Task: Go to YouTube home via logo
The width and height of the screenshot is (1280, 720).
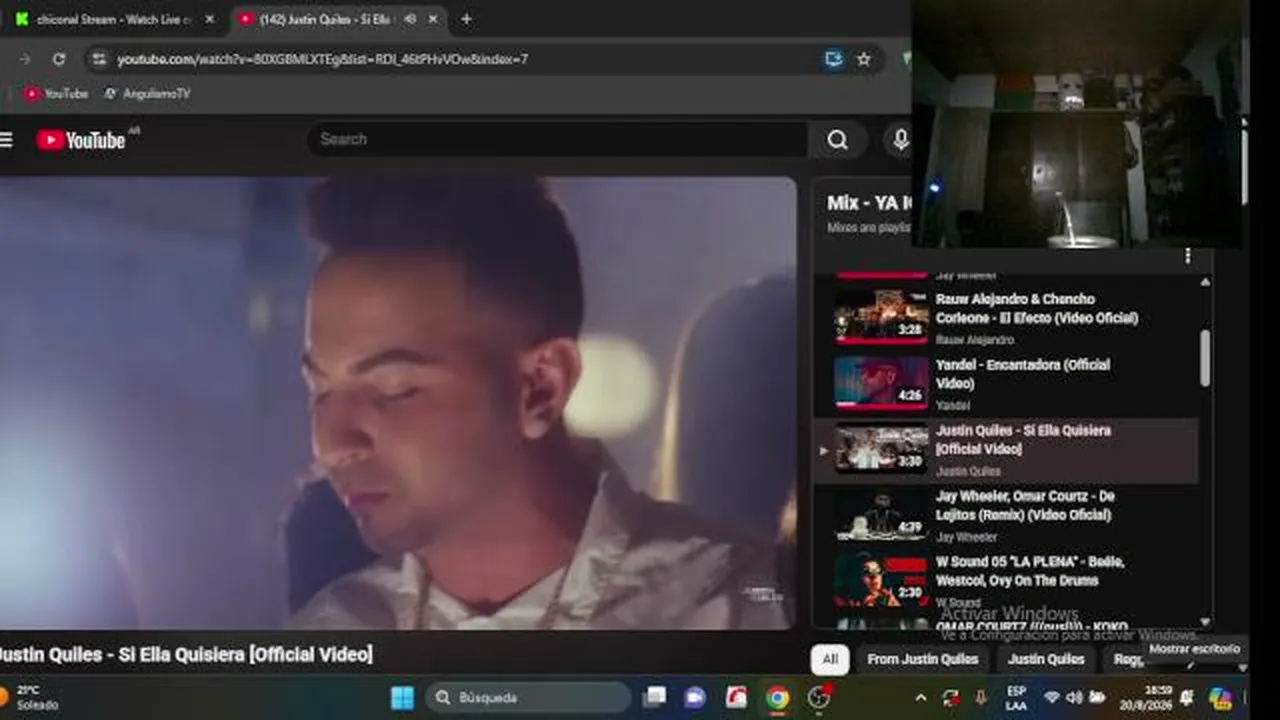Action: point(81,140)
